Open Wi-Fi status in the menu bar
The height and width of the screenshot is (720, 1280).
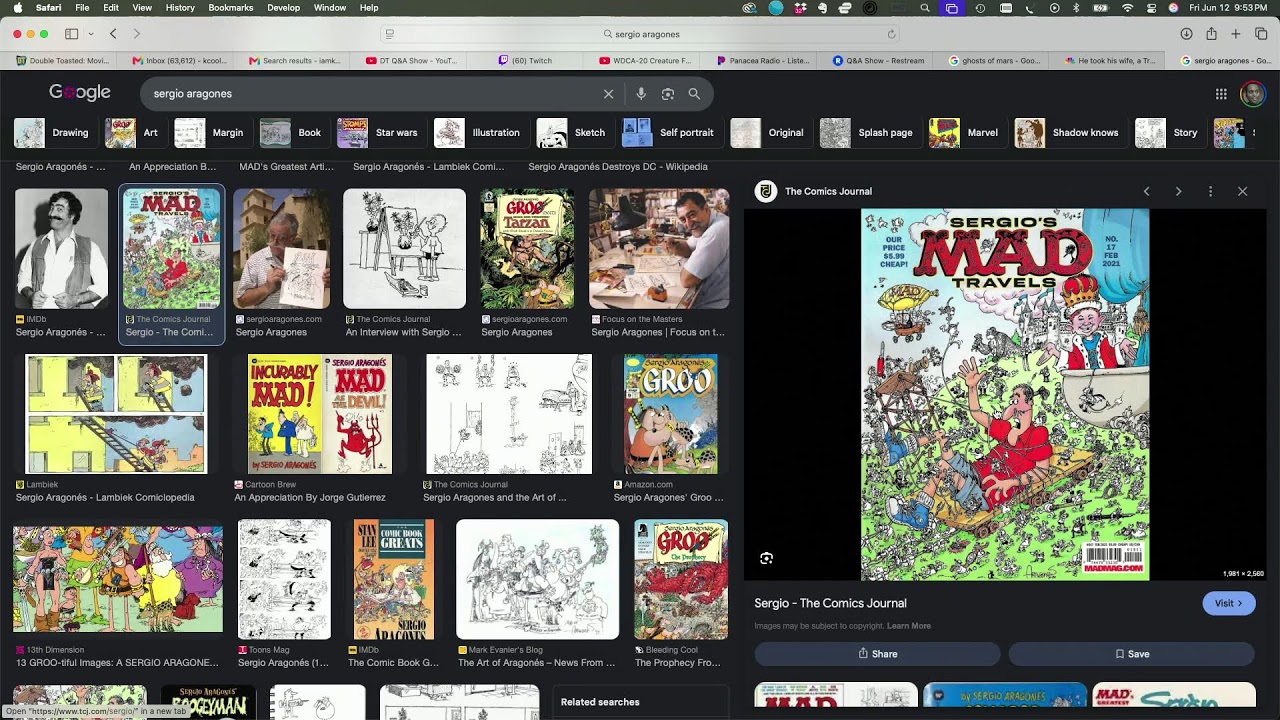tap(1128, 8)
